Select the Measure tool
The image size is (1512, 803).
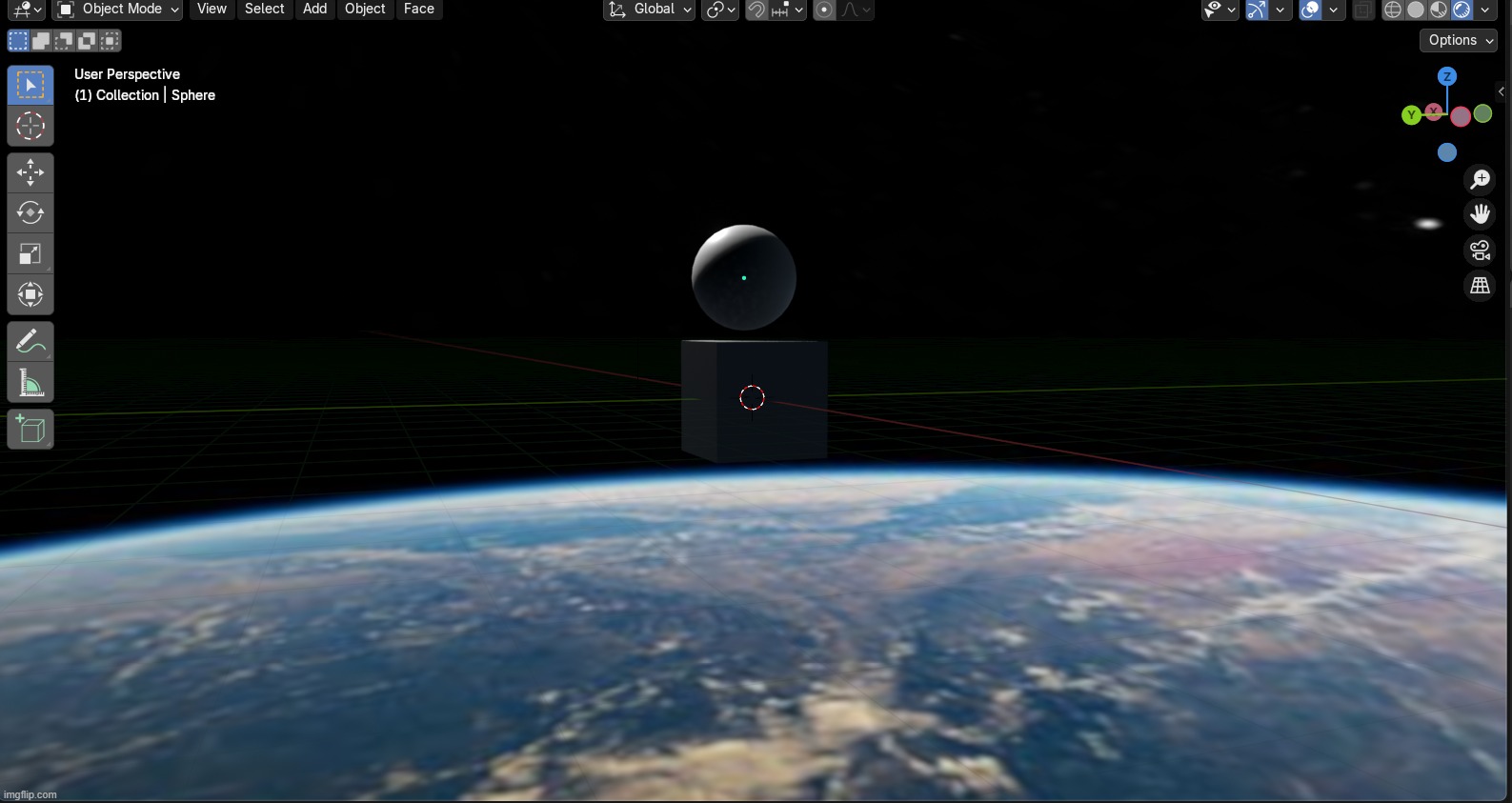tap(30, 383)
